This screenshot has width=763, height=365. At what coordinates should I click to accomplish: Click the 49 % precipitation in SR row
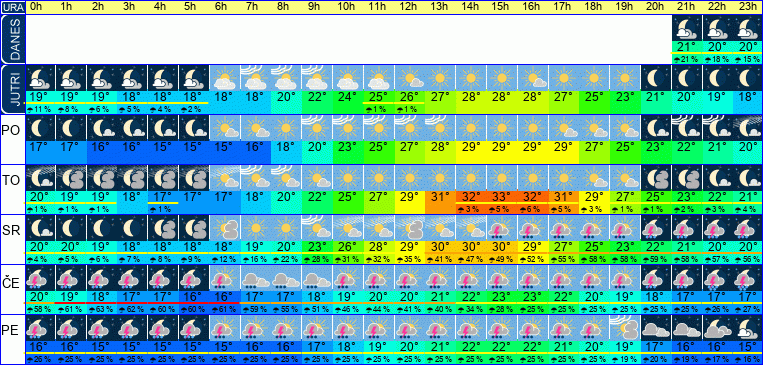502,259
